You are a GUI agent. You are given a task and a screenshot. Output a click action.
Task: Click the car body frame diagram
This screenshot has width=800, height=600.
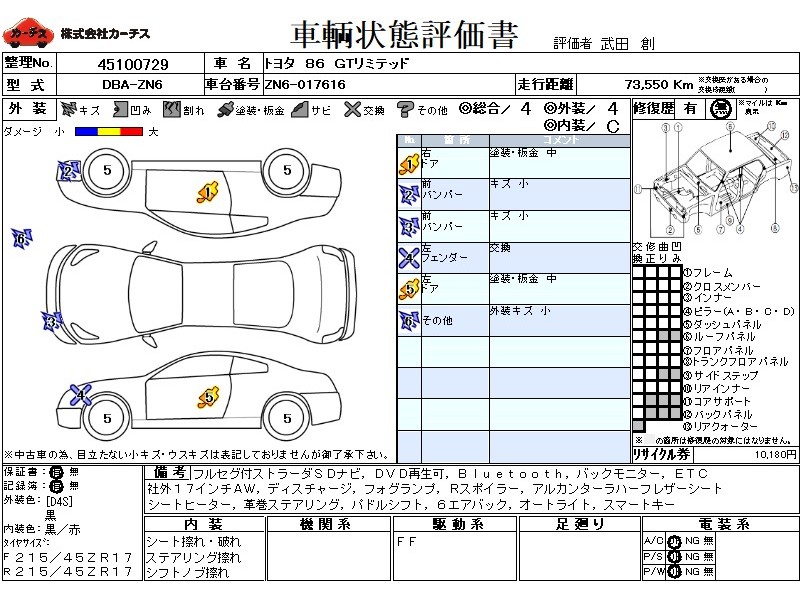pos(715,178)
